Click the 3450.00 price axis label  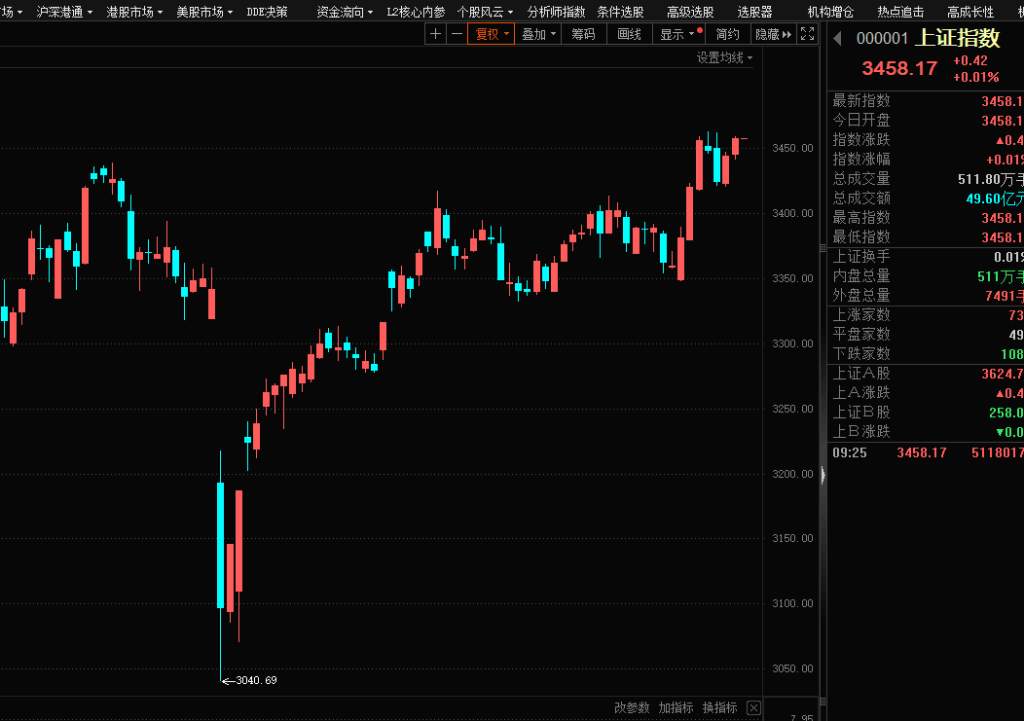(792, 148)
